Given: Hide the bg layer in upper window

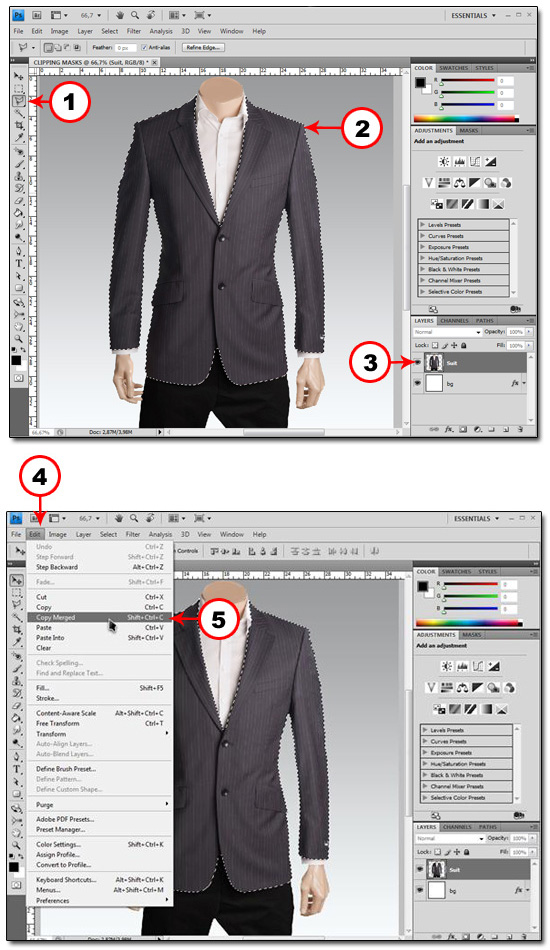Looking at the screenshot, I should click(x=418, y=384).
